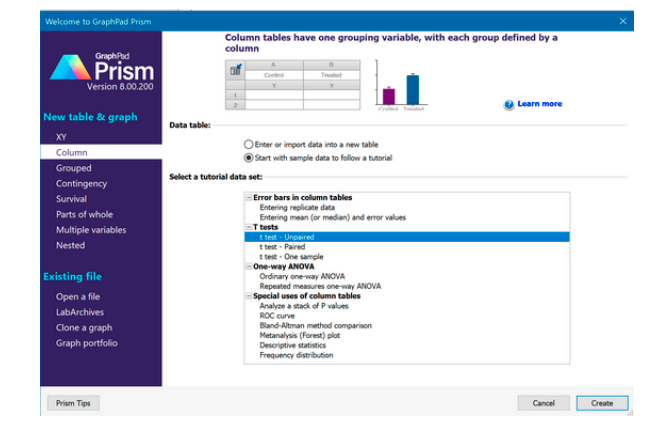Image resolution: width=646 pixels, height=429 pixels.
Task: Click the 'Treated' cell in table preview
Action: click(332, 75)
